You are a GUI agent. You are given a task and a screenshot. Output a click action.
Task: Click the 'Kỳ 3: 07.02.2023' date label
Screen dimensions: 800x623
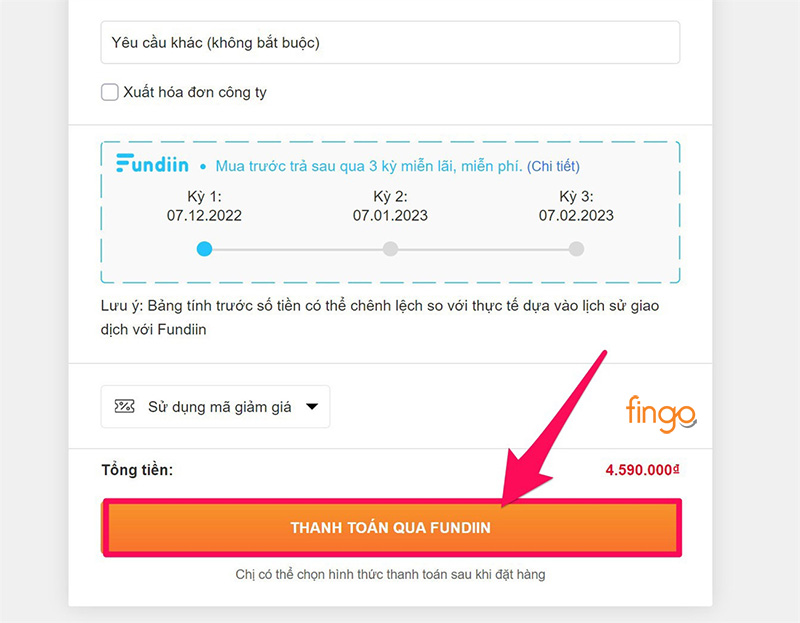click(x=577, y=206)
